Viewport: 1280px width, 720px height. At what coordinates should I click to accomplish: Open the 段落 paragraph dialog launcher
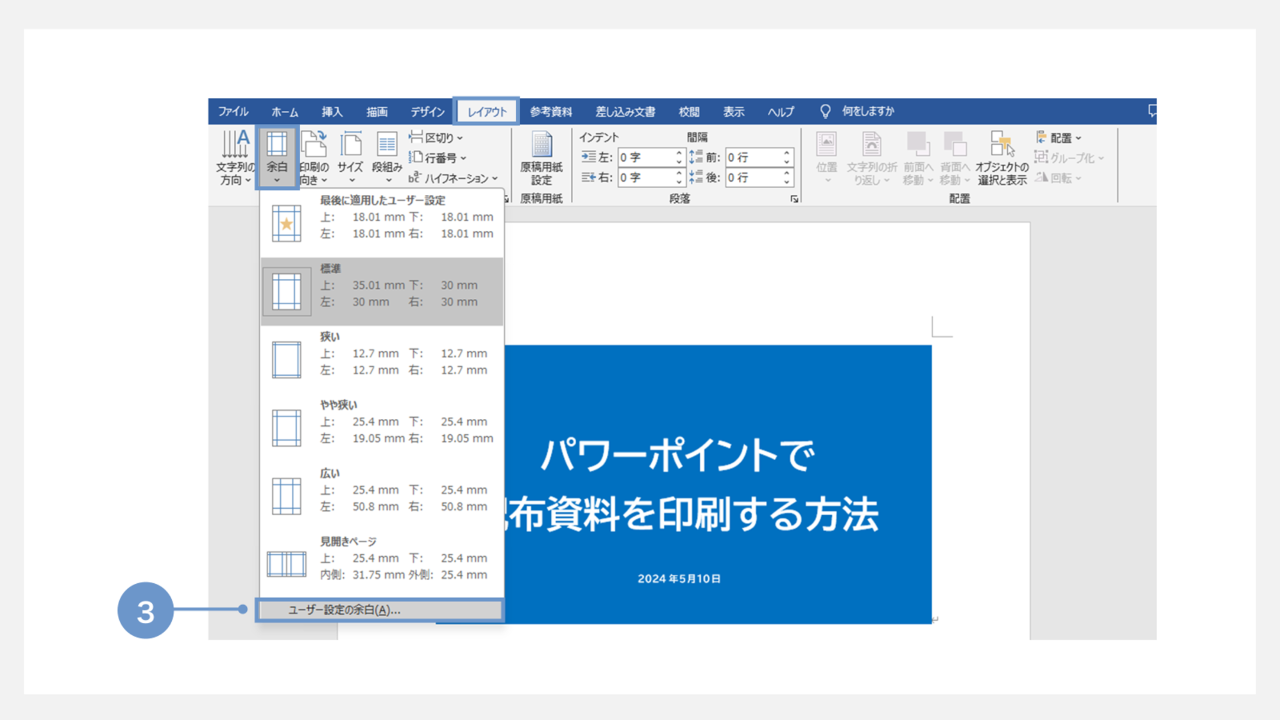point(795,199)
